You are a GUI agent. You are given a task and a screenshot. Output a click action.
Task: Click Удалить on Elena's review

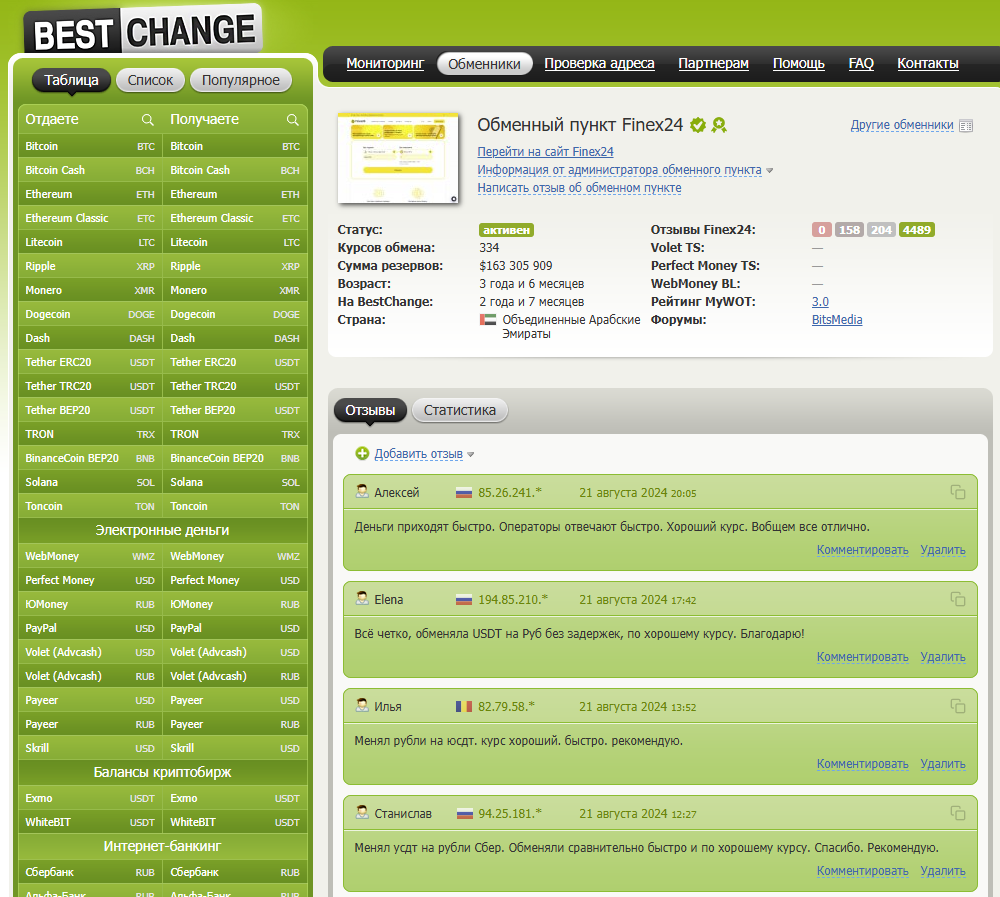pyautogui.click(x=943, y=657)
